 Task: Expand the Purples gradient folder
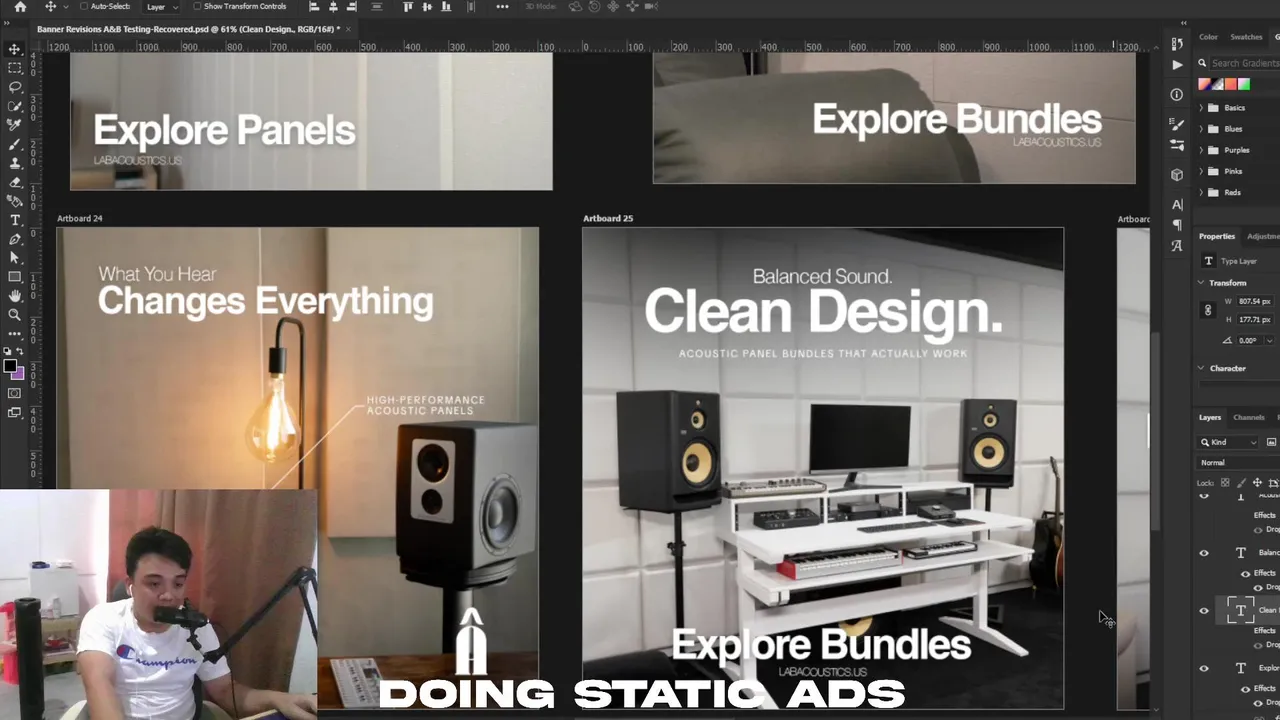[1201, 150]
